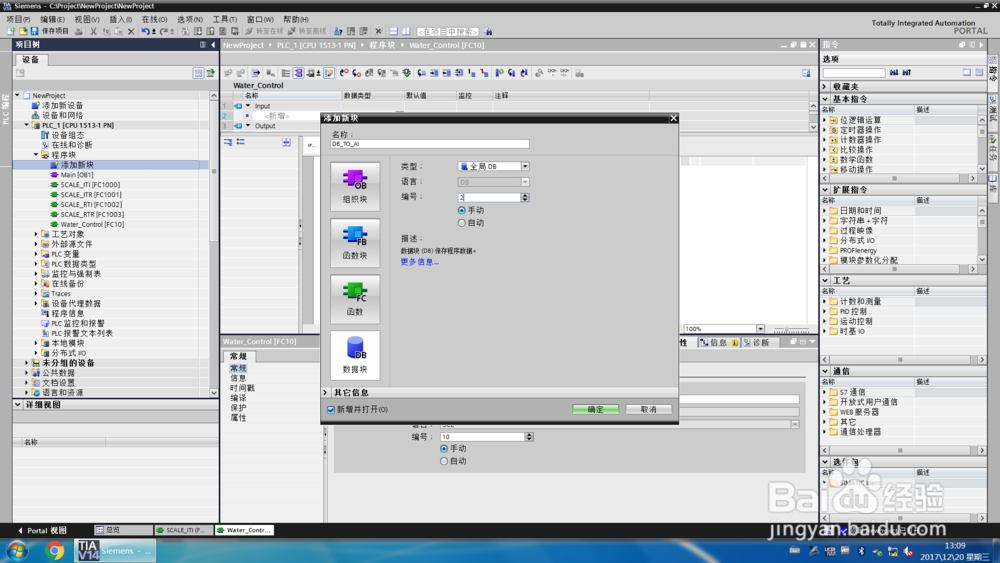This screenshot has height=563, width=1000.
Task: Click the print icon in main toolbar
Action: tap(78, 31)
